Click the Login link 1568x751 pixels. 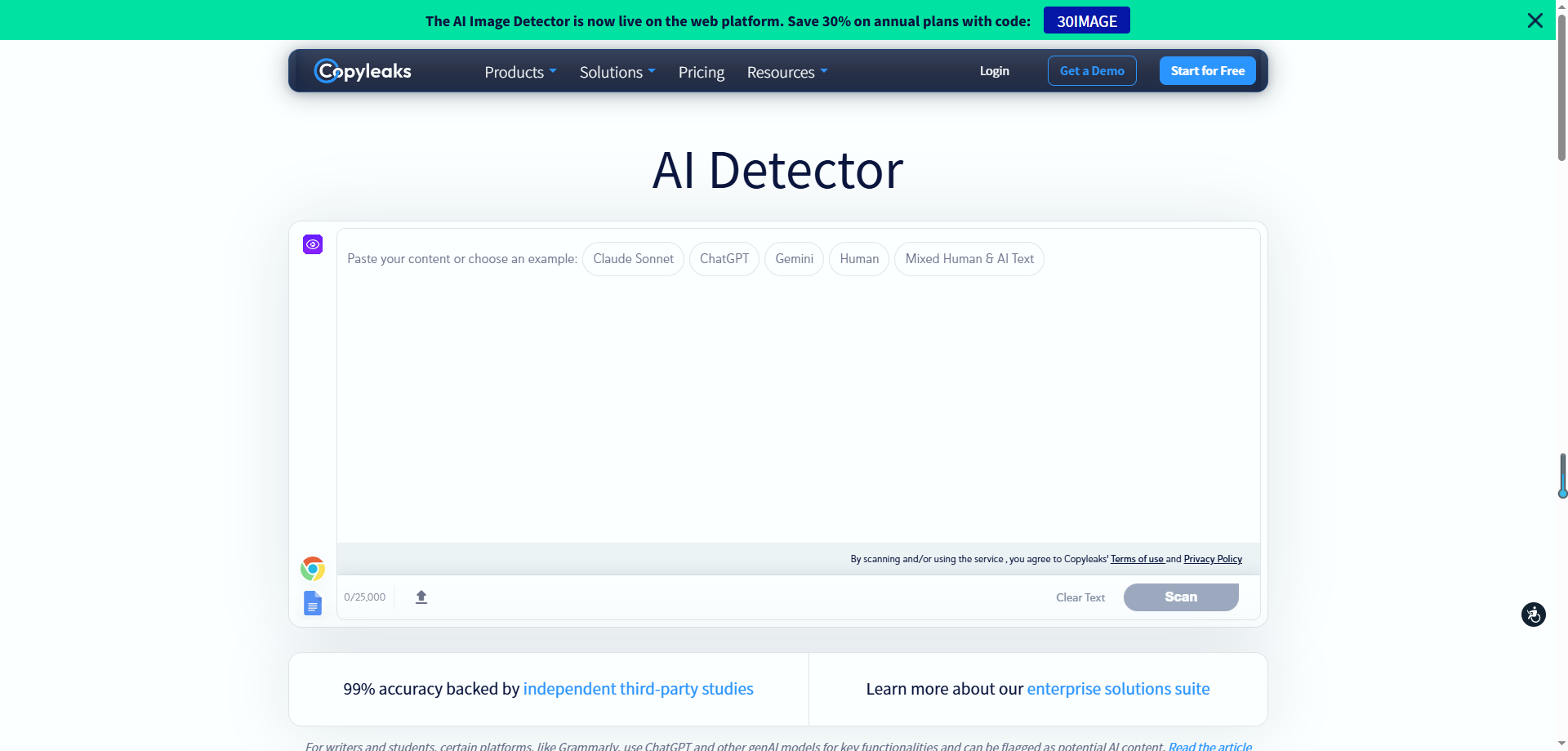pos(994,71)
